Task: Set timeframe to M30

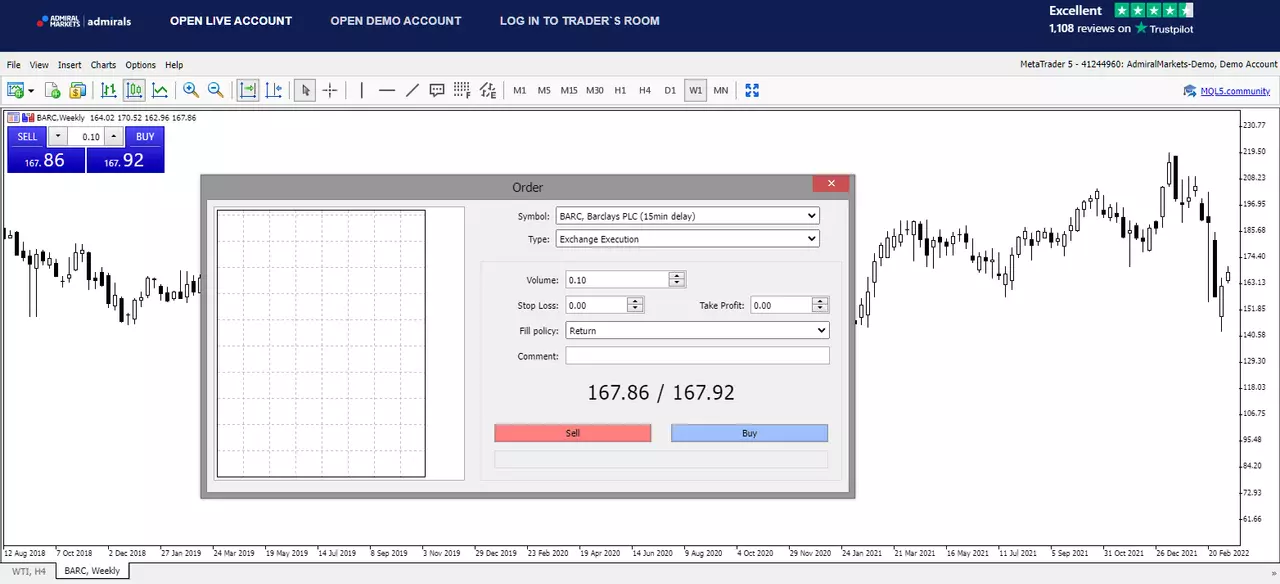Action: pyautogui.click(x=595, y=90)
